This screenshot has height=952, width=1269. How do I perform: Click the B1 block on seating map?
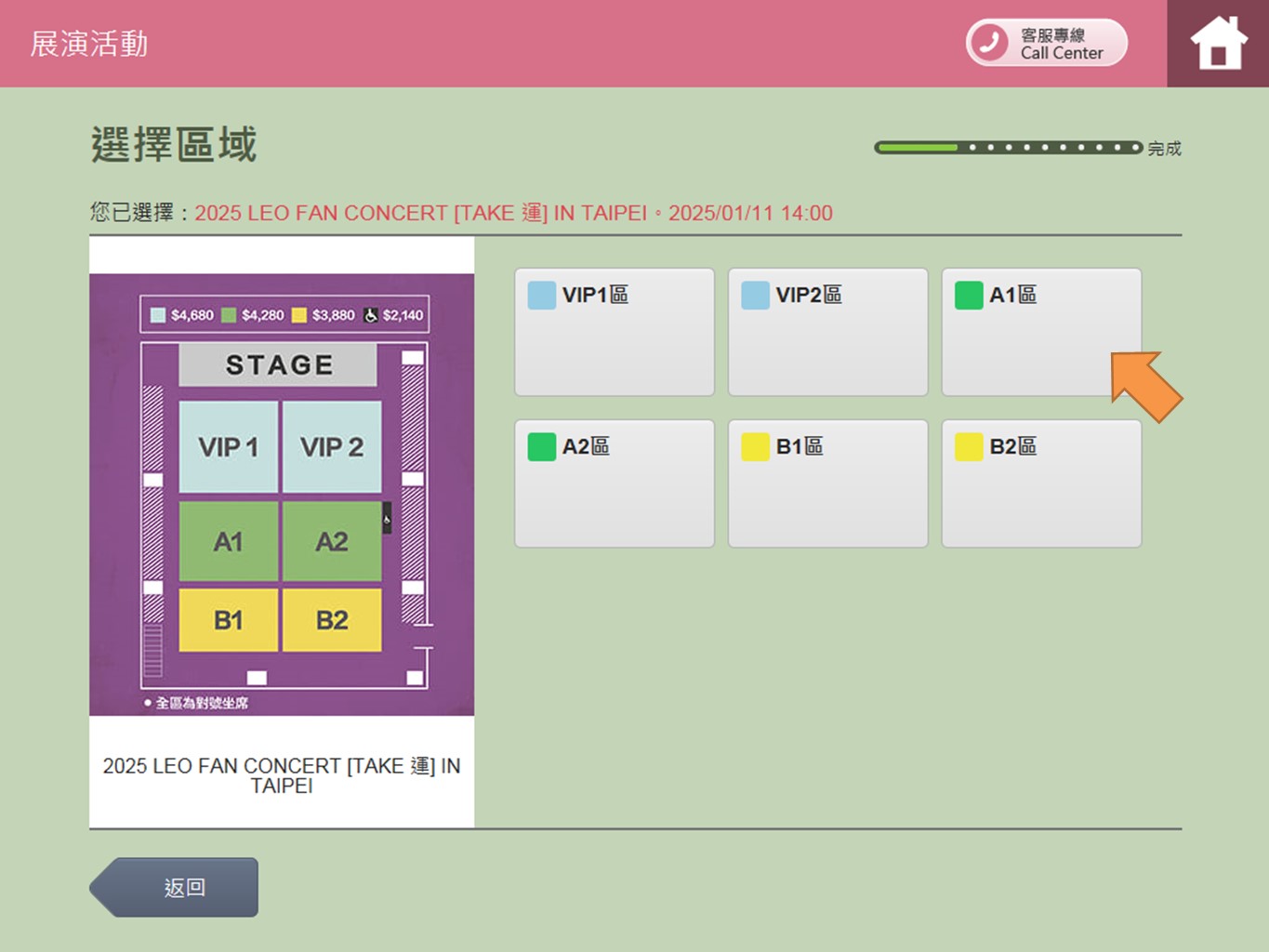coord(228,620)
